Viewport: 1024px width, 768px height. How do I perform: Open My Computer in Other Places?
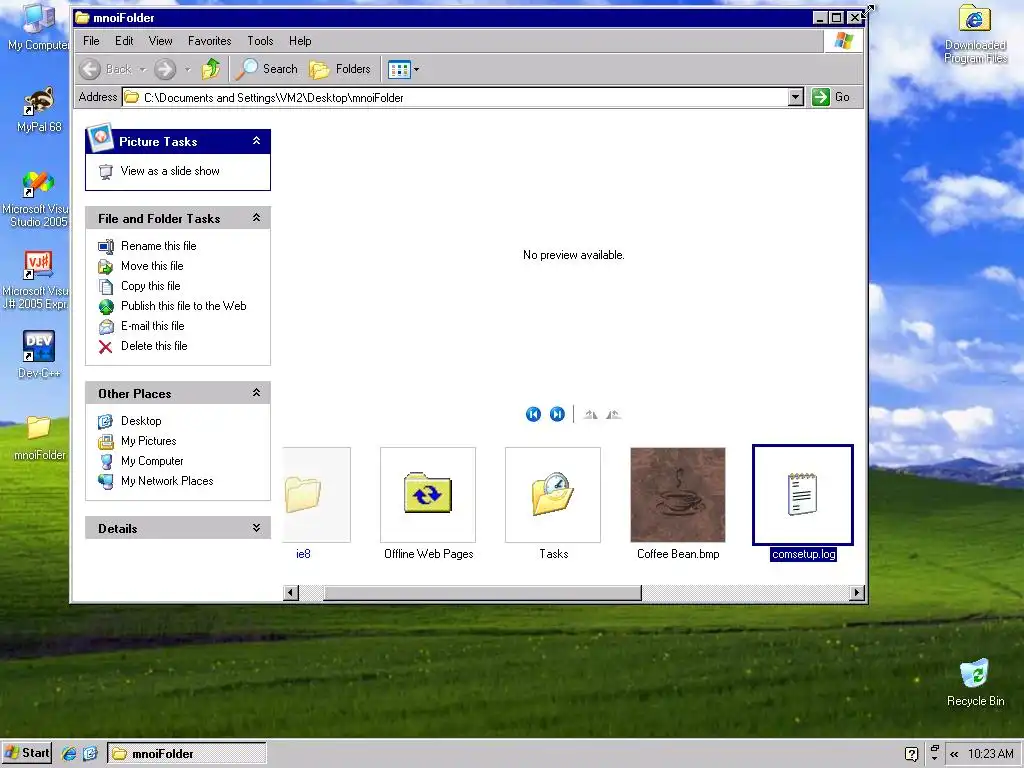click(x=152, y=461)
